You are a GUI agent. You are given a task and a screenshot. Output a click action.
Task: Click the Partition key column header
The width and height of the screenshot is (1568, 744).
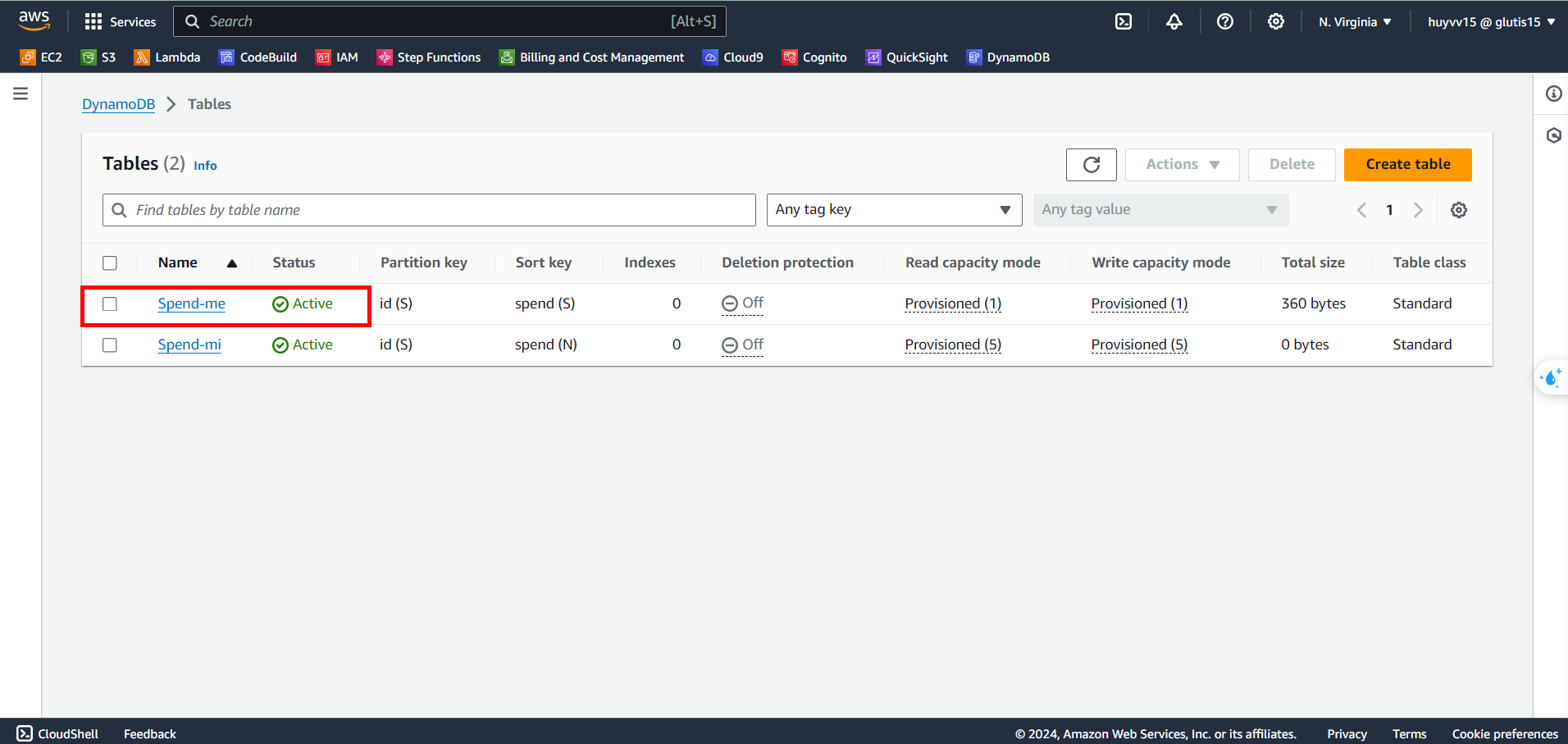(423, 262)
